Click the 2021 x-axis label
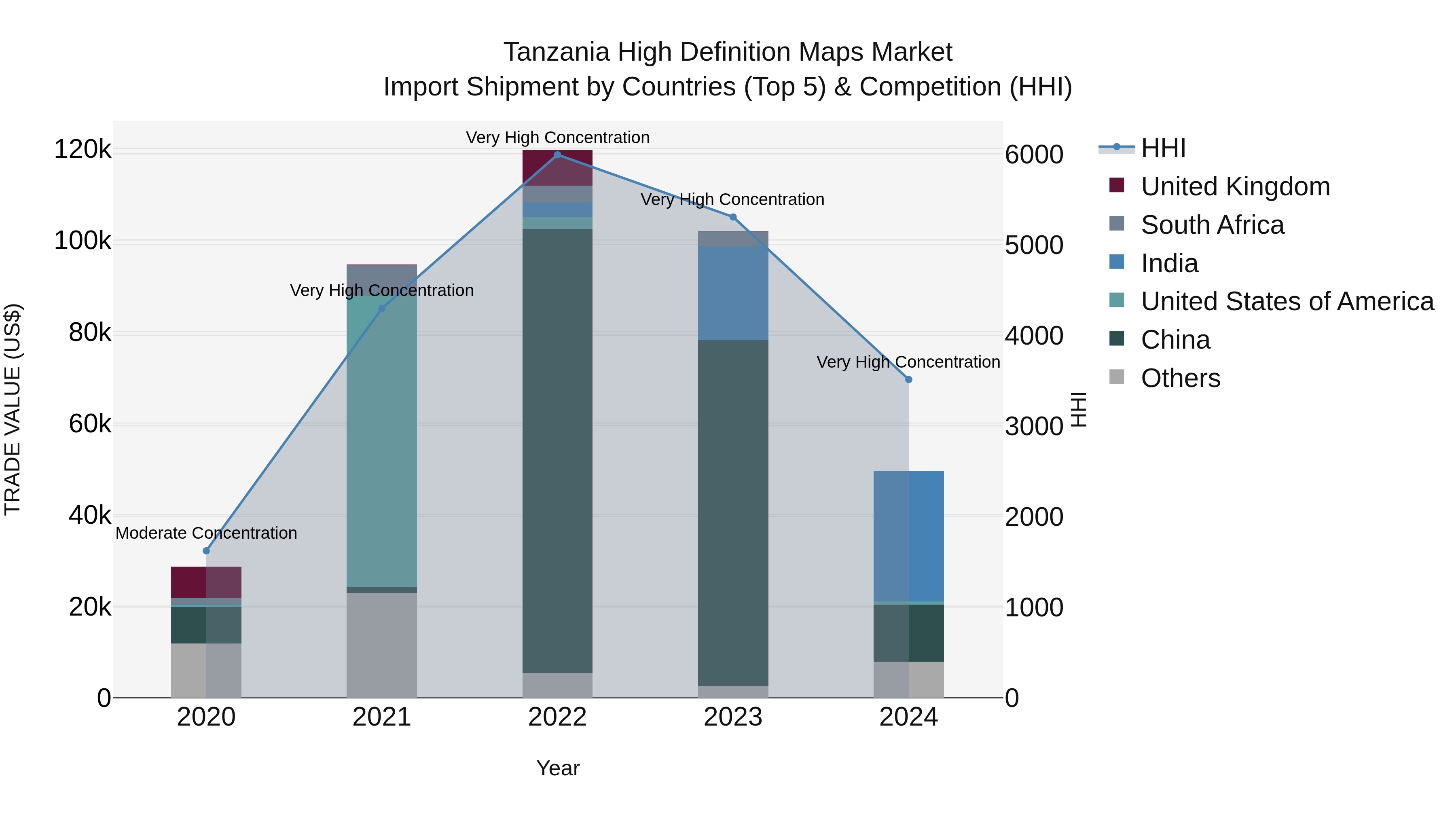The height and width of the screenshot is (819, 1456). (381, 717)
